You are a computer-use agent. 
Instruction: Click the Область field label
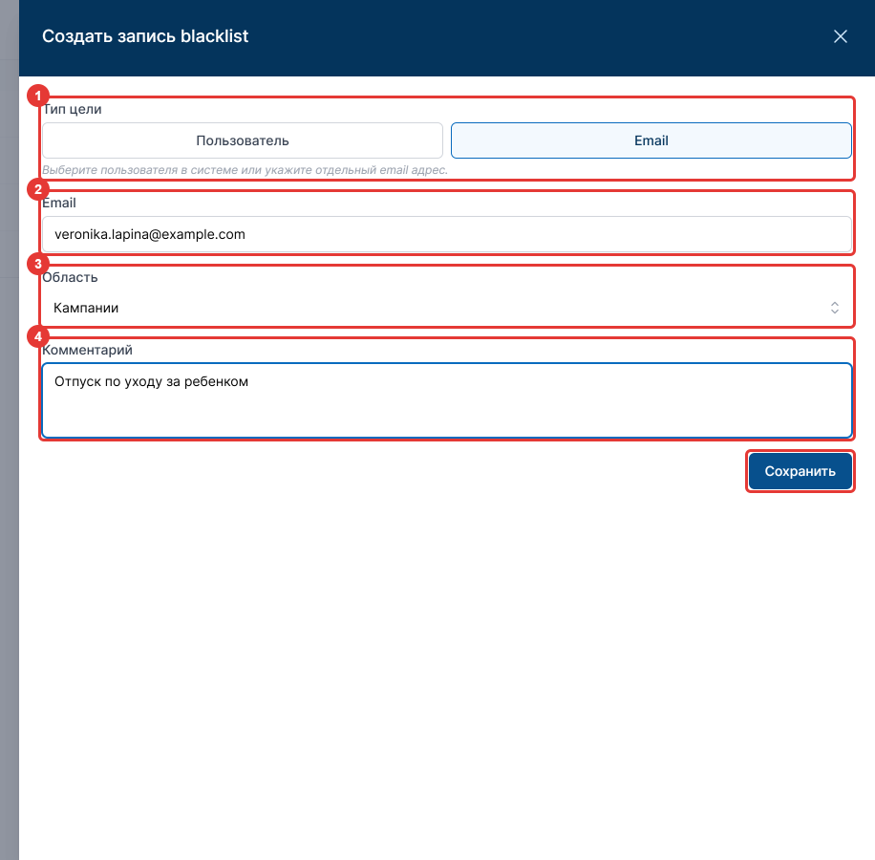click(x=70, y=277)
